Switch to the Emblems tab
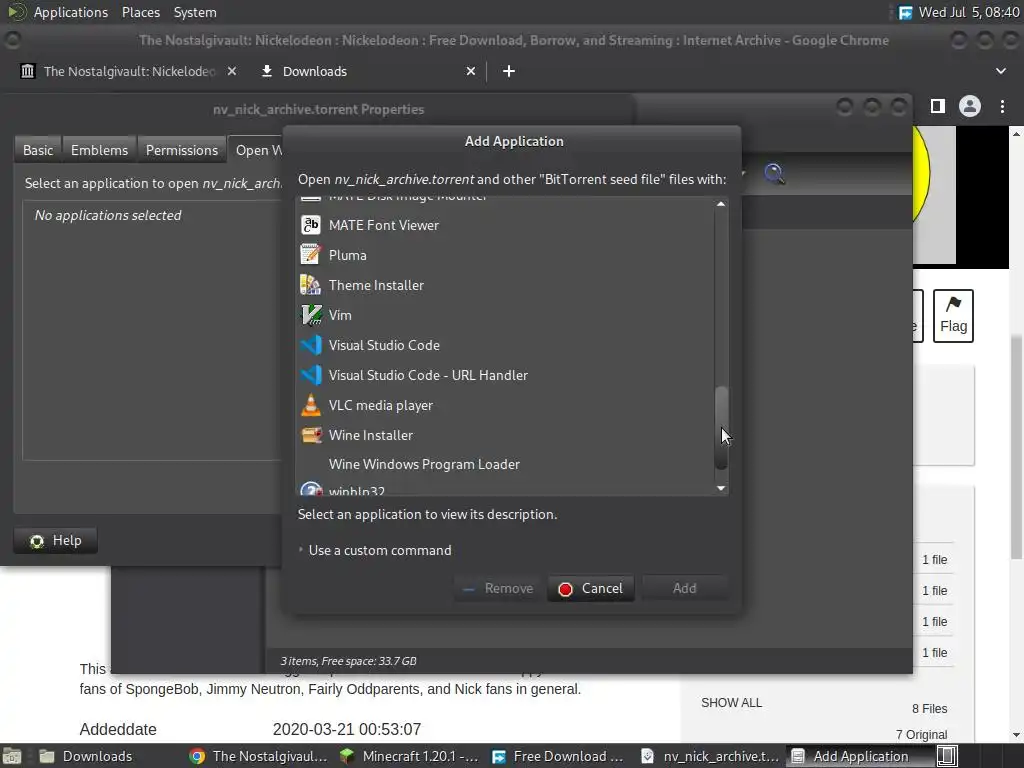The image size is (1024, 768). 99,150
